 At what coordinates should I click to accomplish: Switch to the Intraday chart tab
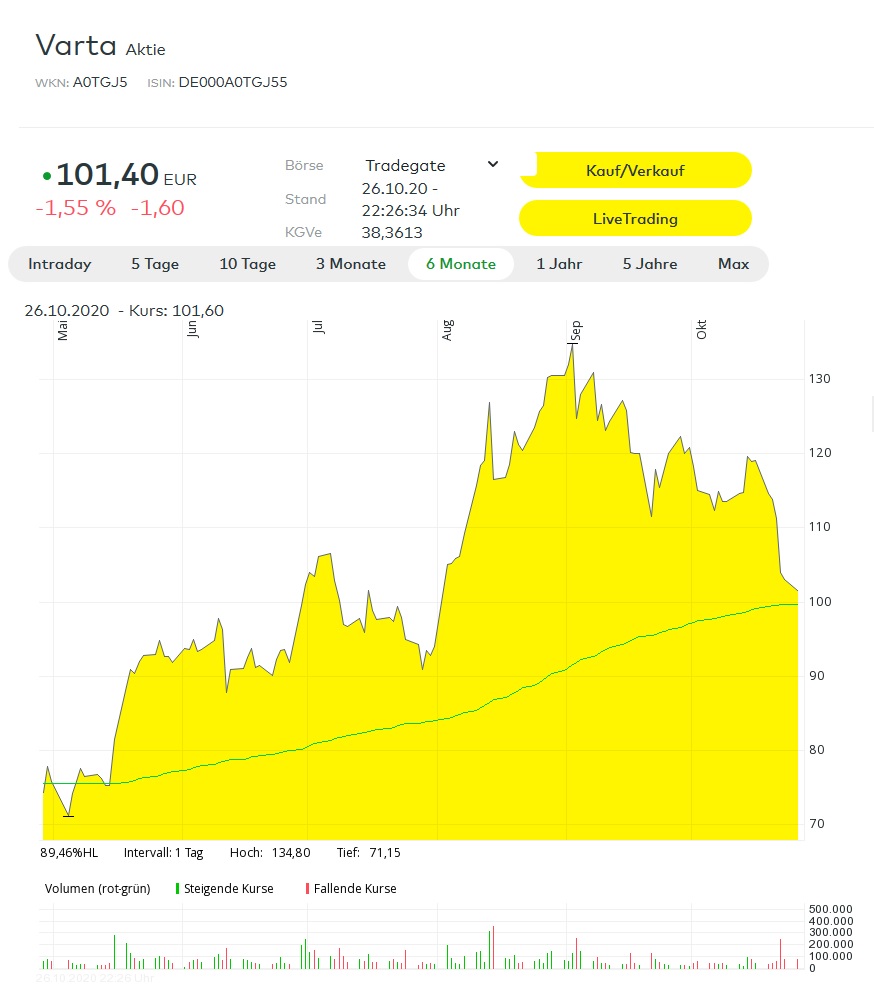[60, 264]
